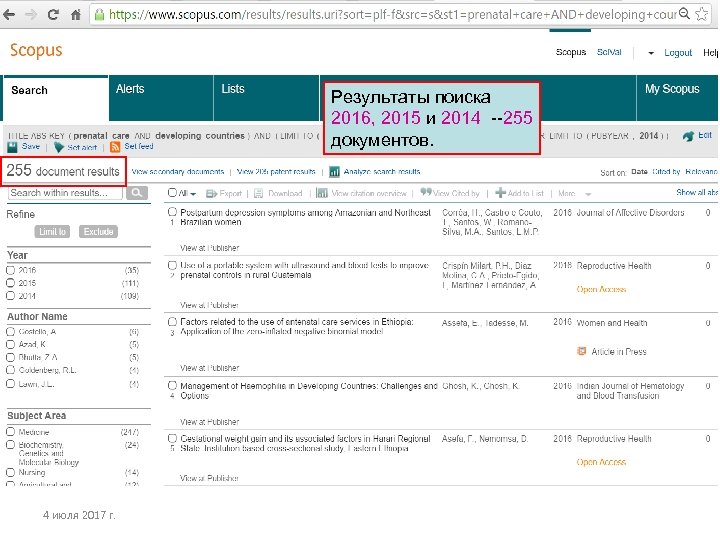Image resolution: width=720 pixels, height=540 pixels.
Task: Click the search-within-results magnifier button
Action: pyautogui.click(x=137, y=193)
